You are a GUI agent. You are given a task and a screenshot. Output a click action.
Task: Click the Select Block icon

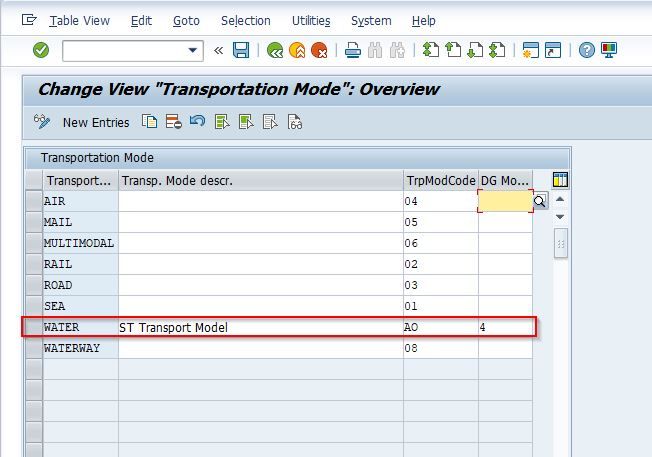246,122
